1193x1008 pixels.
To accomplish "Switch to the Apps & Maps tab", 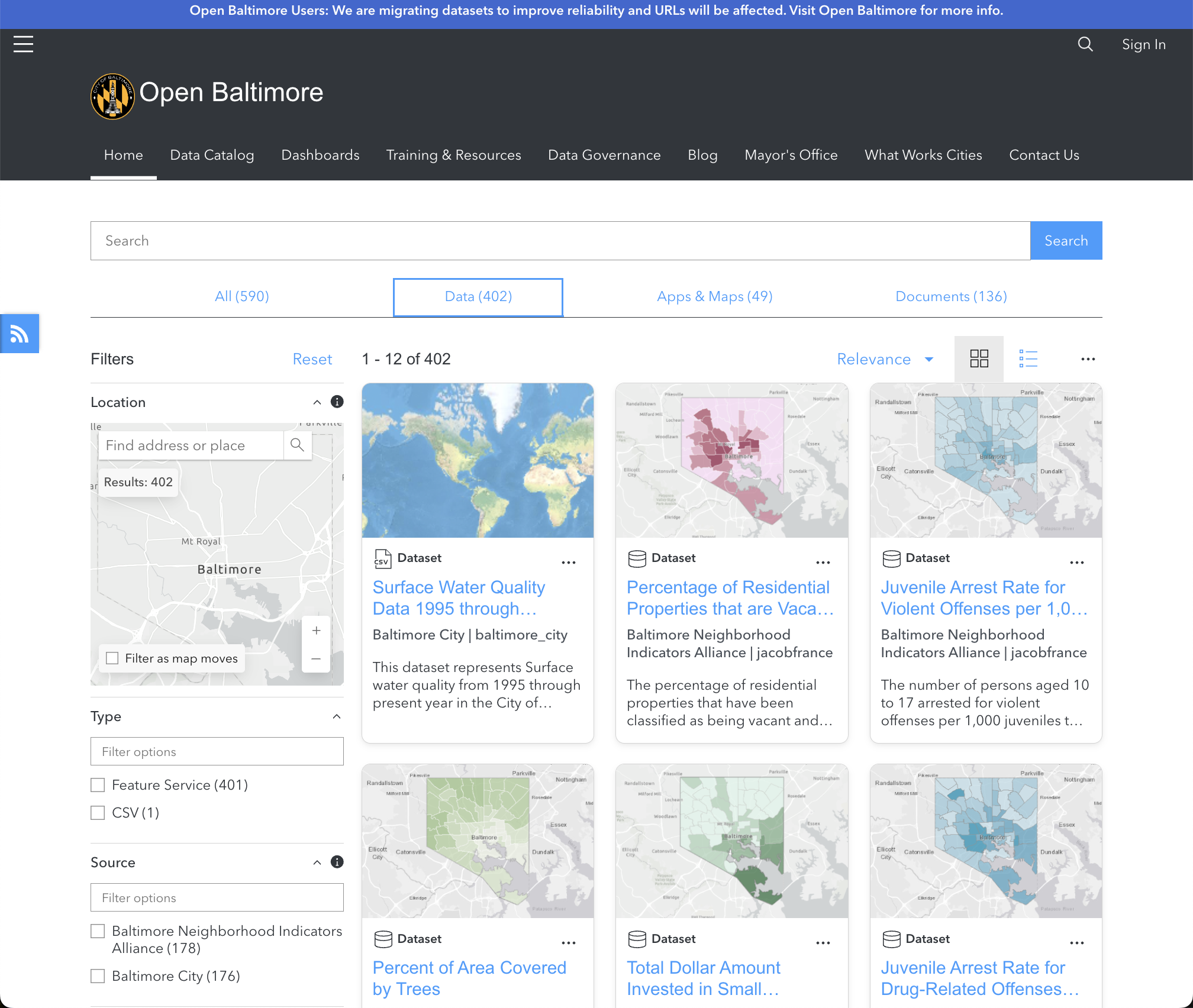I will pyautogui.click(x=714, y=296).
